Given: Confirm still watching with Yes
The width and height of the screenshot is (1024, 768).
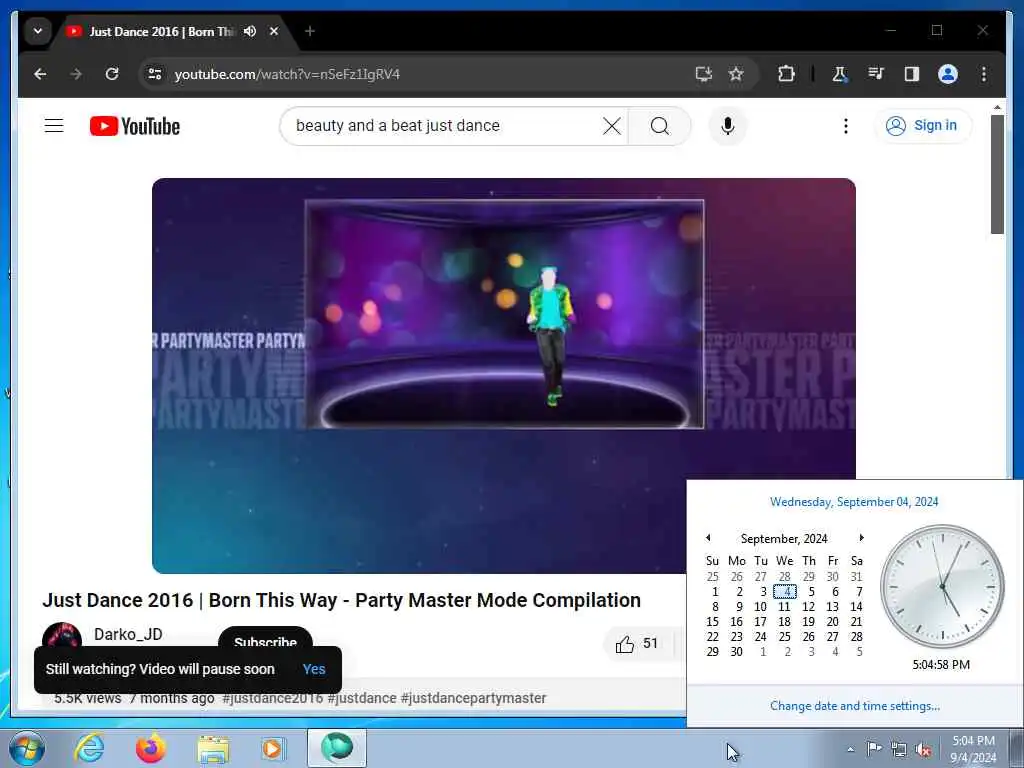Looking at the screenshot, I should (x=314, y=669).
